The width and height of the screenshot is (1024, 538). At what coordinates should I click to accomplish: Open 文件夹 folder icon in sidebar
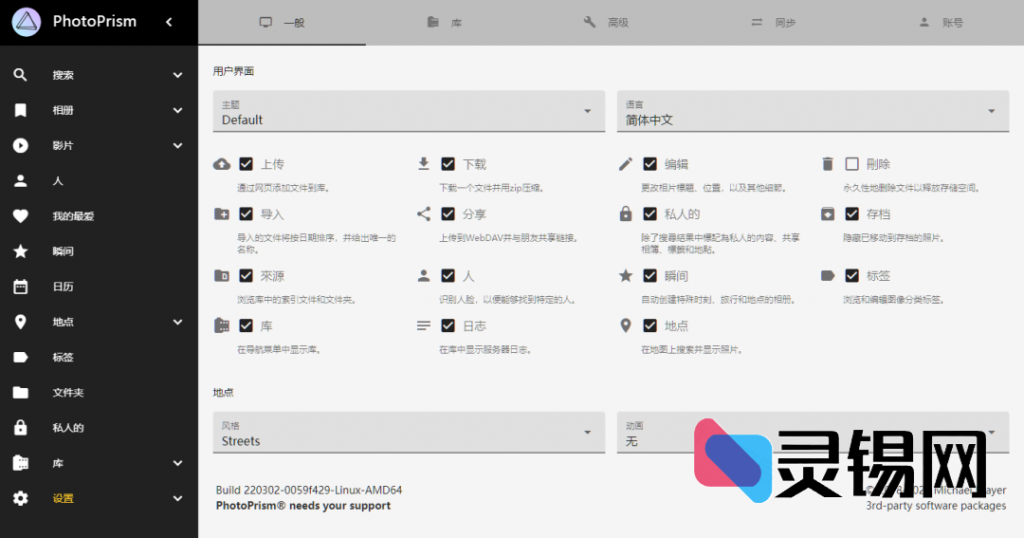click(x=20, y=393)
